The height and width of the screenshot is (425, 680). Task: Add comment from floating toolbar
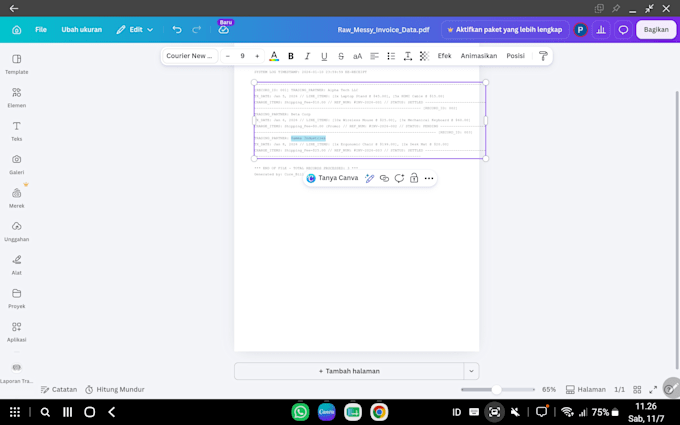[399, 178]
